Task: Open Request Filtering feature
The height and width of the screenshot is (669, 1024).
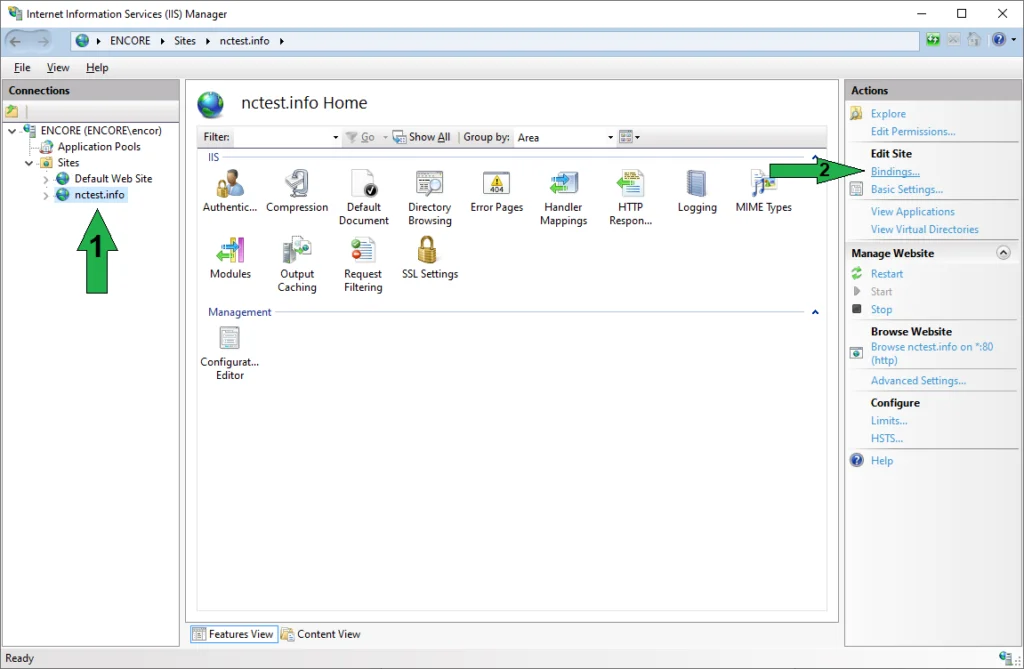Action: [363, 251]
